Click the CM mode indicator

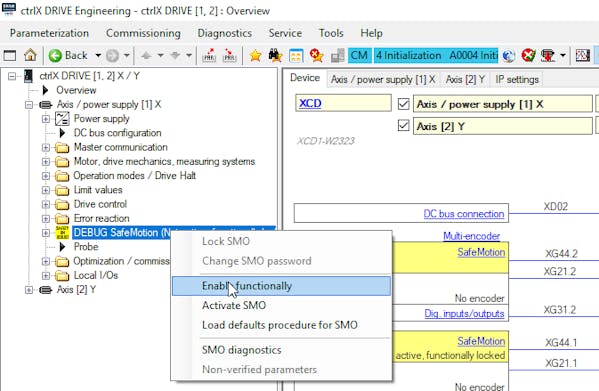(x=359, y=56)
